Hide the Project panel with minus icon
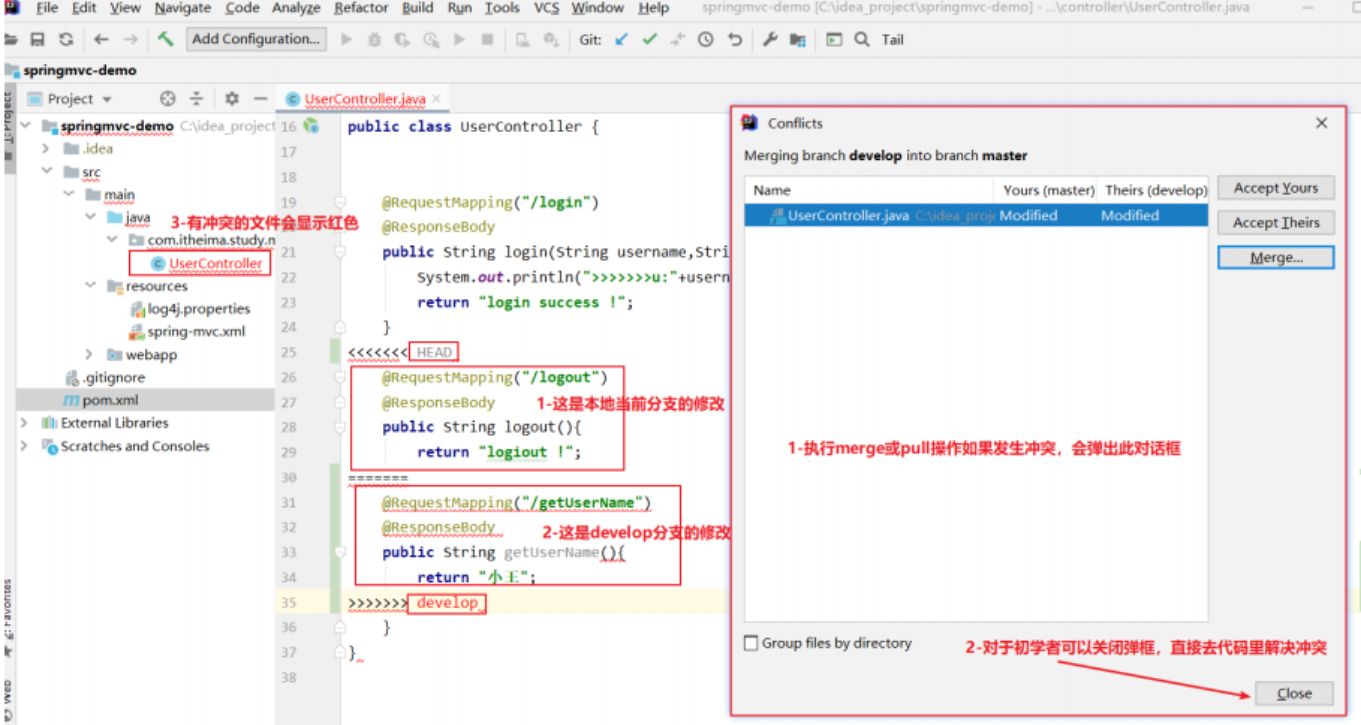Viewport: 1361px width, 725px height. (261, 98)
